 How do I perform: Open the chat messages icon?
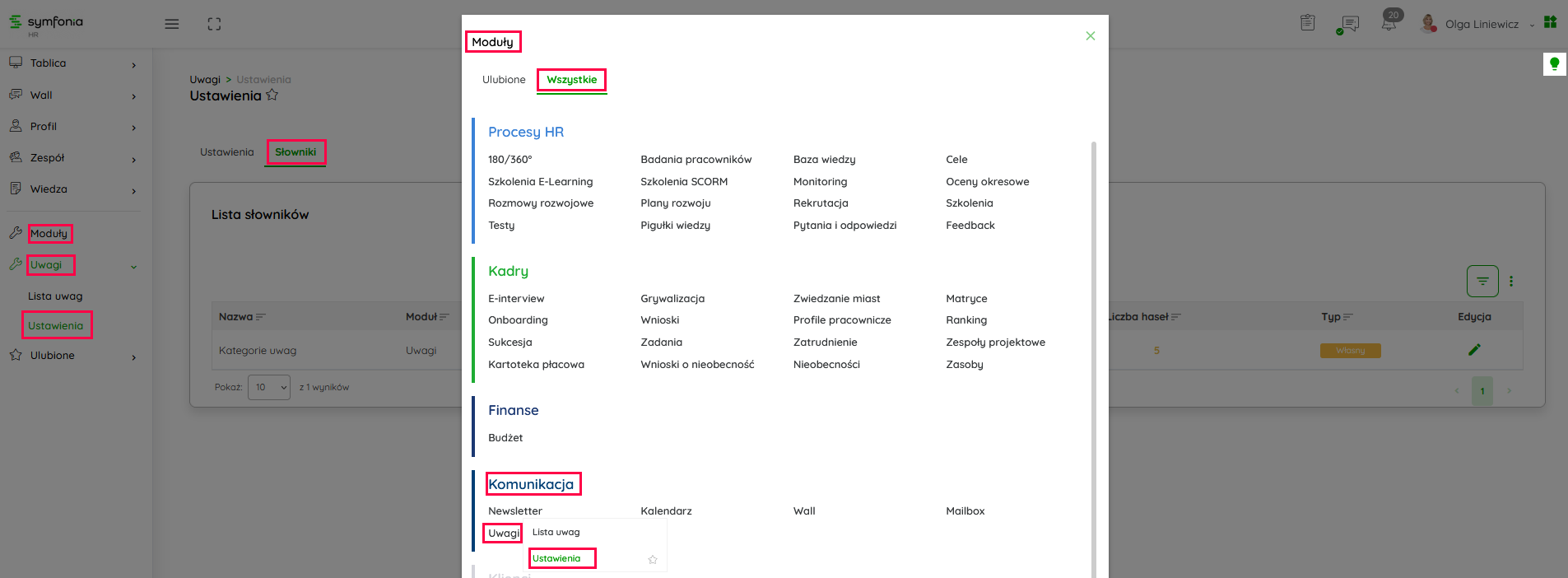click(x=1349, y=24)
